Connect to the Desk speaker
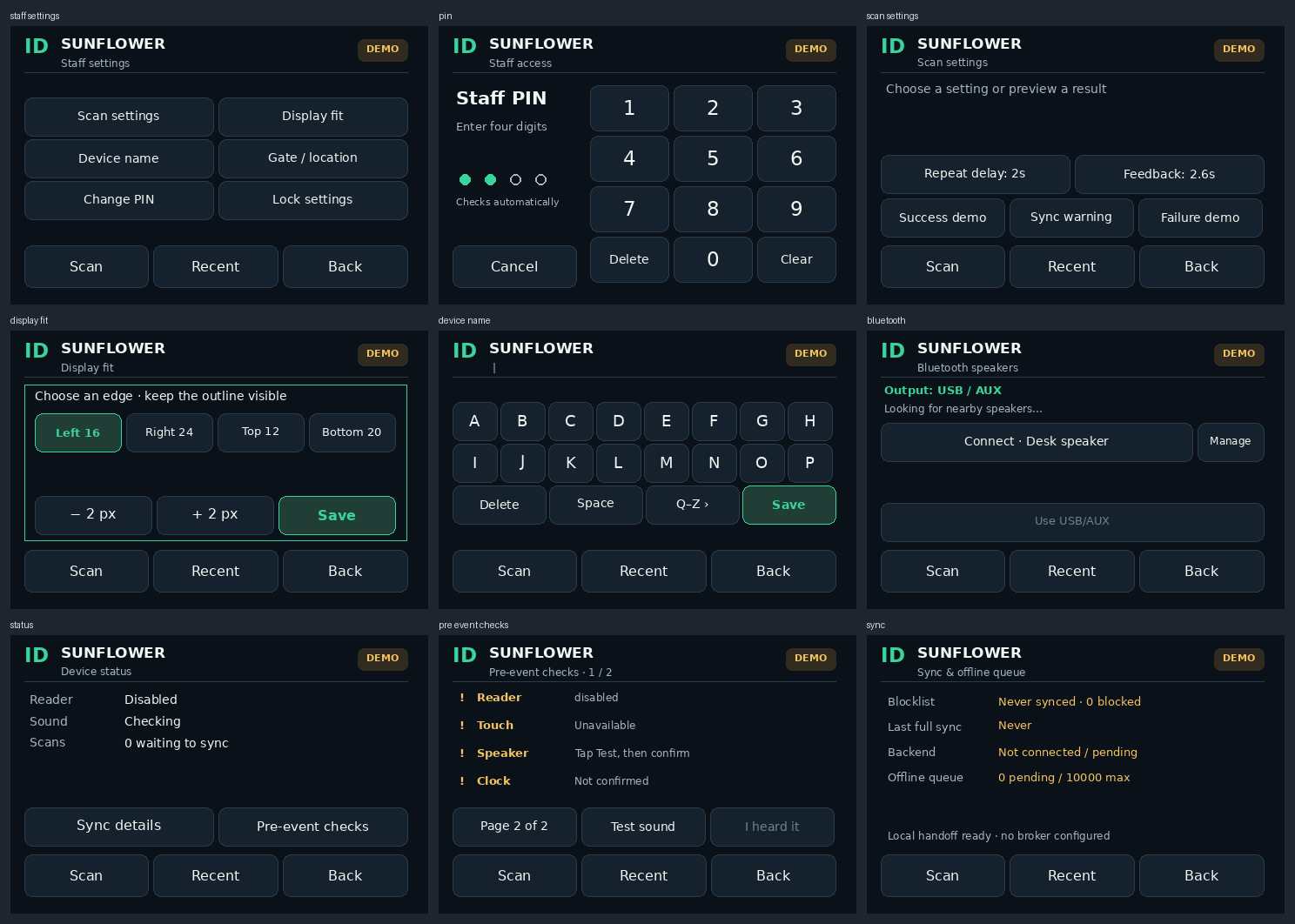The height and width of the screenshot is (924, 1295). [x=1037, y=442]
